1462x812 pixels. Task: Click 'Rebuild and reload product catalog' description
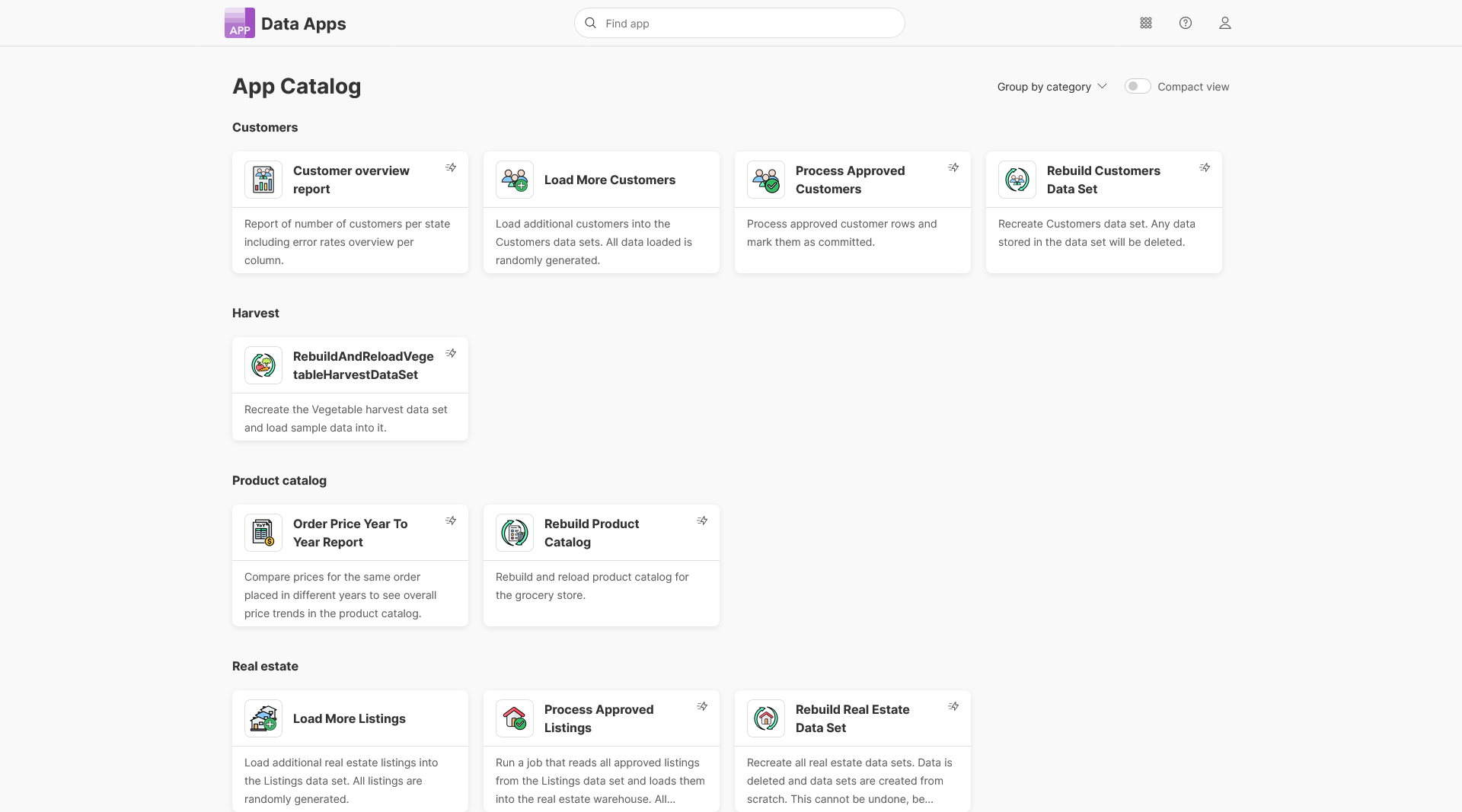pos(592,586)
